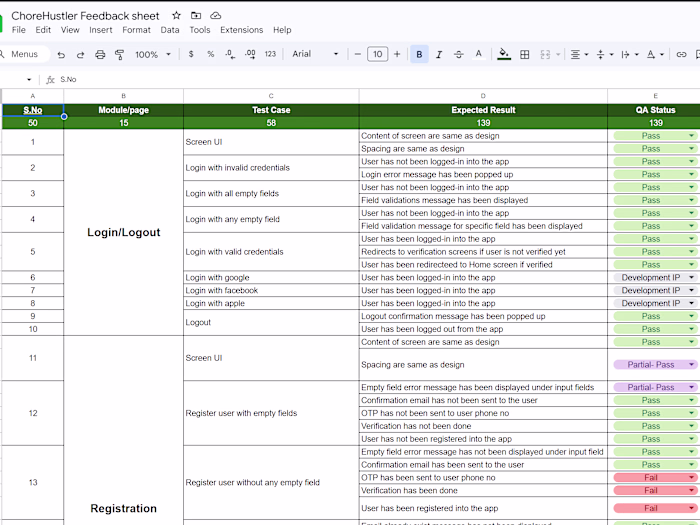Image resolution: width=700 pixels, height=525 pixels.
Task: Decrease decimal places
Action: (x=230, y=54)
